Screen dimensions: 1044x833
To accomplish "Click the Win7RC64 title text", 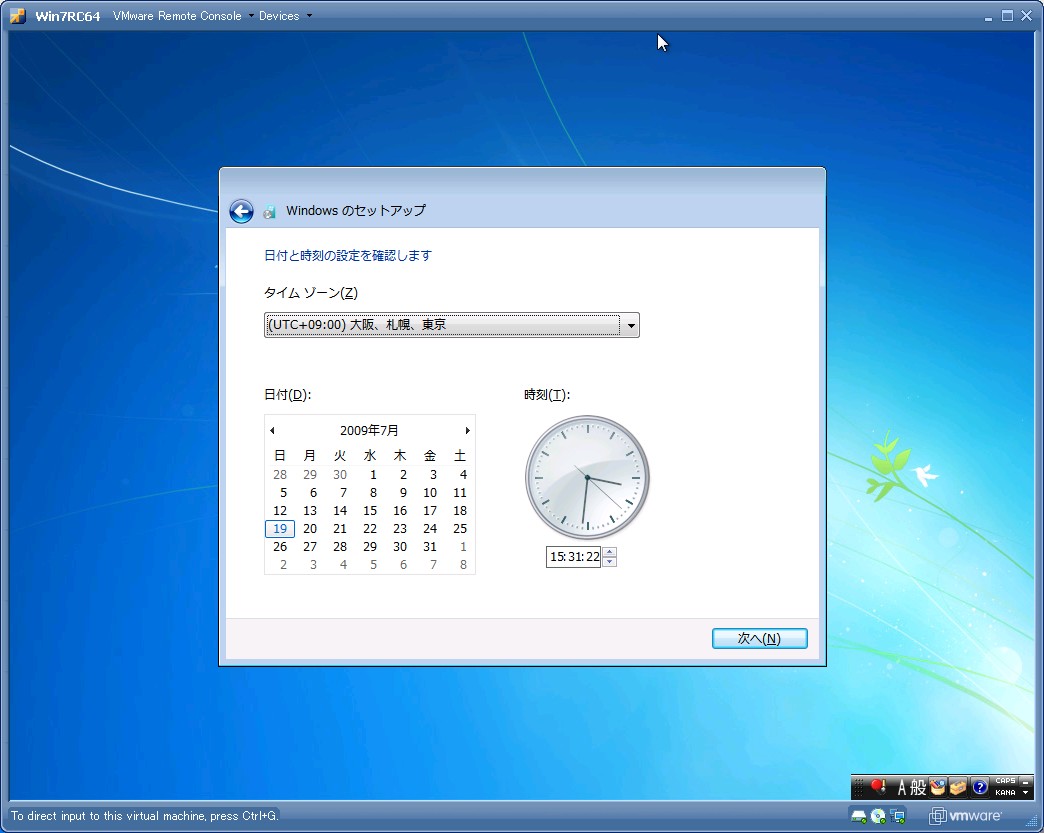I will pyautogui.click(x=68, y=16).
